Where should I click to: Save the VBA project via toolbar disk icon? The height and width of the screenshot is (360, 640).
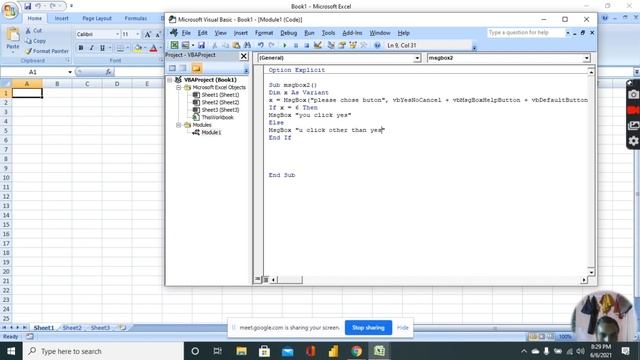click(201, 45)
